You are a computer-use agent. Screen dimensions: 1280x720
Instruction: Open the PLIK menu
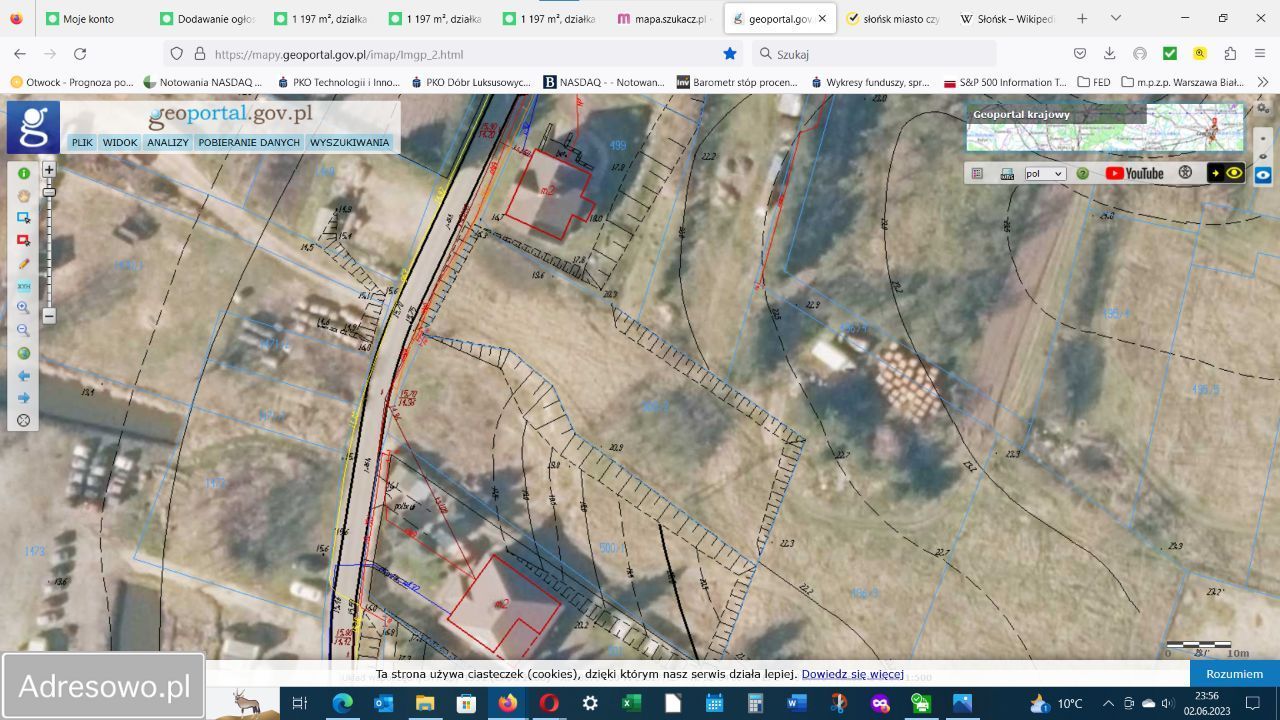point(82,143)
